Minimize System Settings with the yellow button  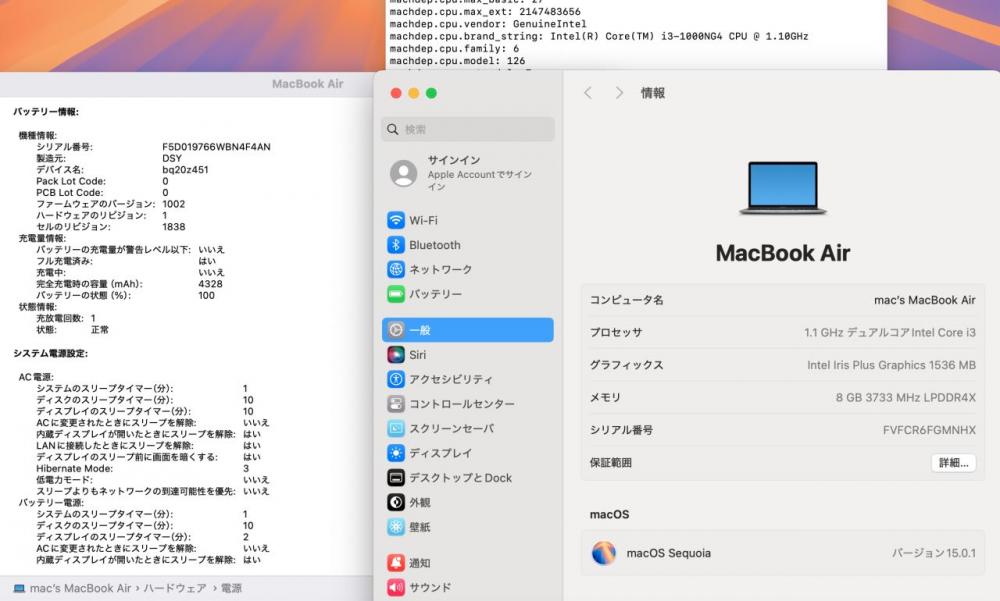click(x=414, y=93)
